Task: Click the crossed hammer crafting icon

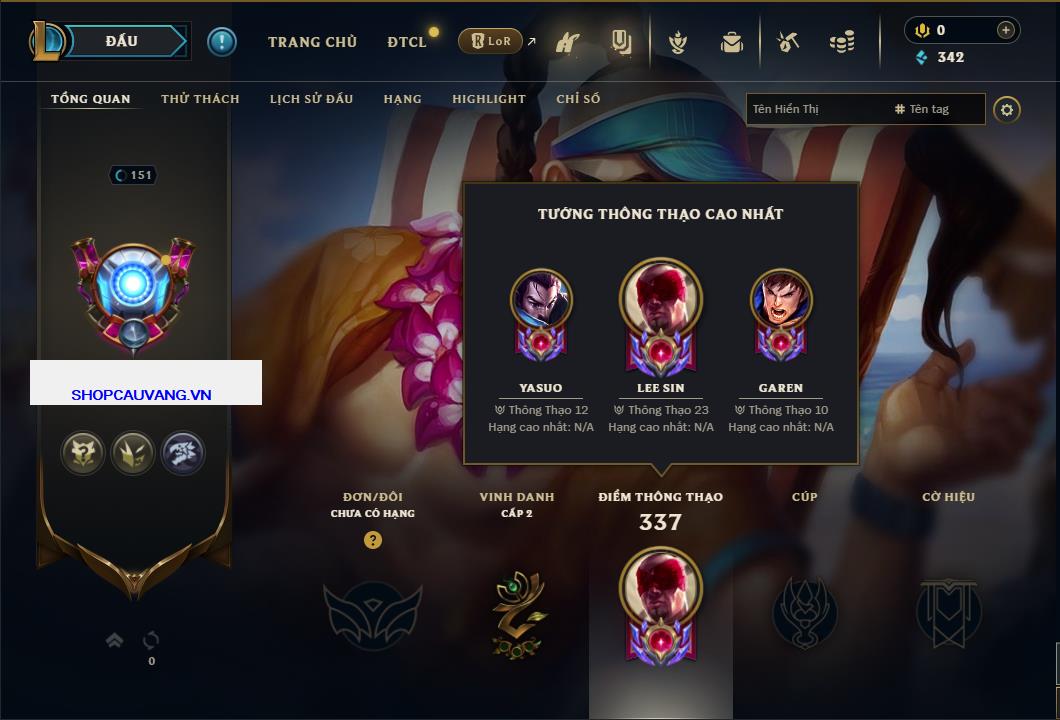Action: [788, 43]
